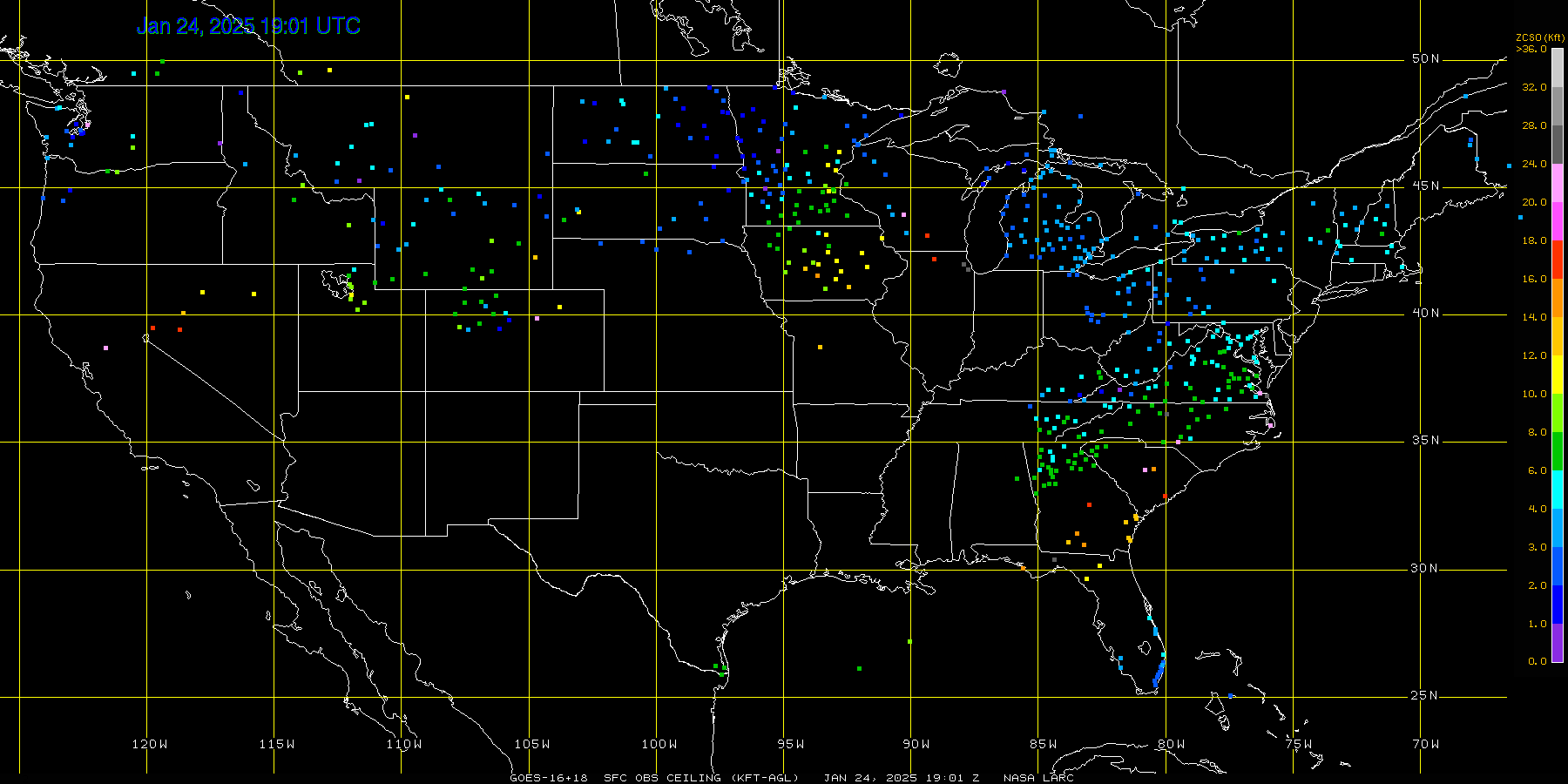
Task: Select the 10.0 legend label
Action: pos(1534,394)
